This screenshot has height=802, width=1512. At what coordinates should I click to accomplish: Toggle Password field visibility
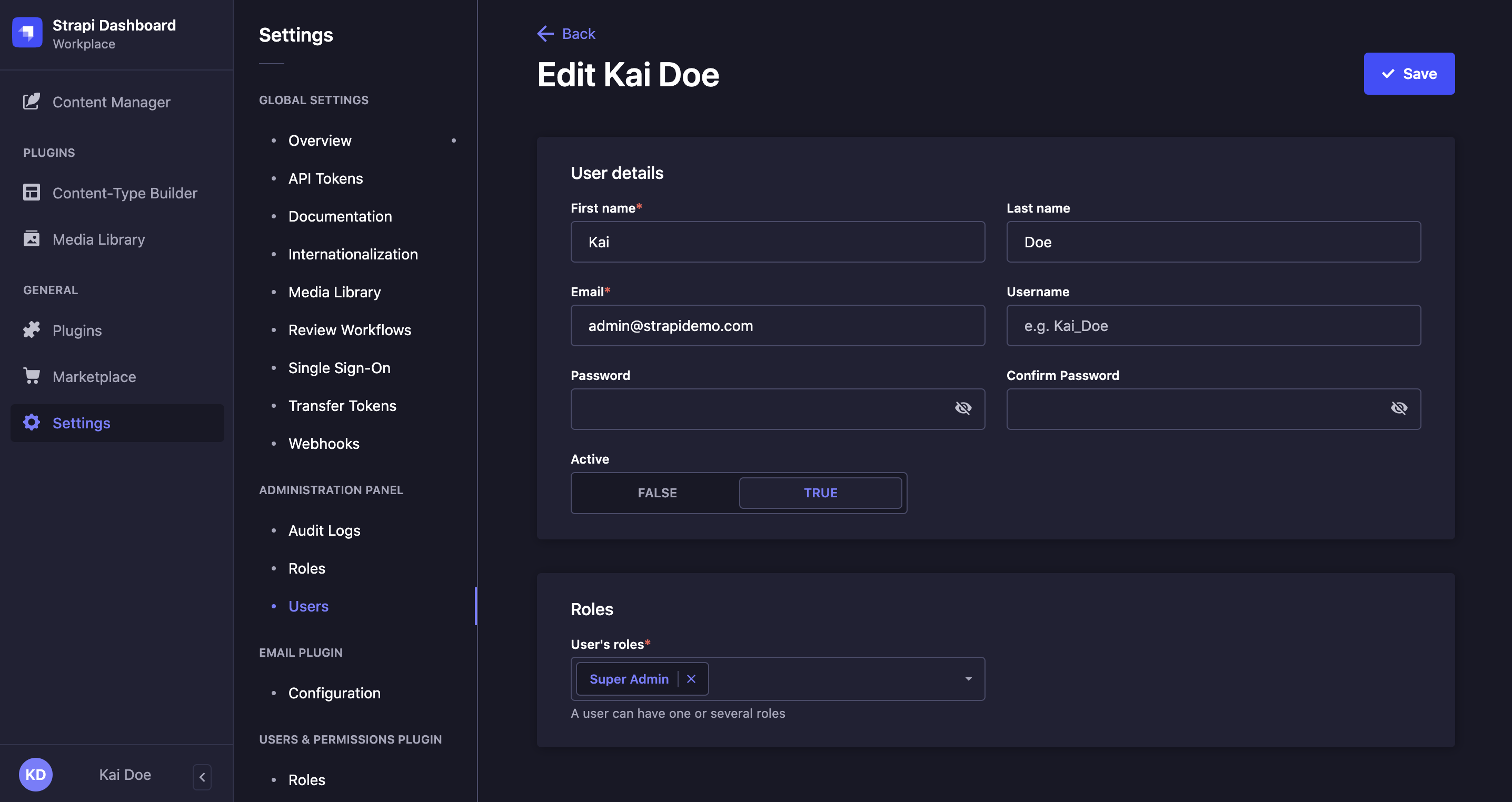[x=963, y=408]
